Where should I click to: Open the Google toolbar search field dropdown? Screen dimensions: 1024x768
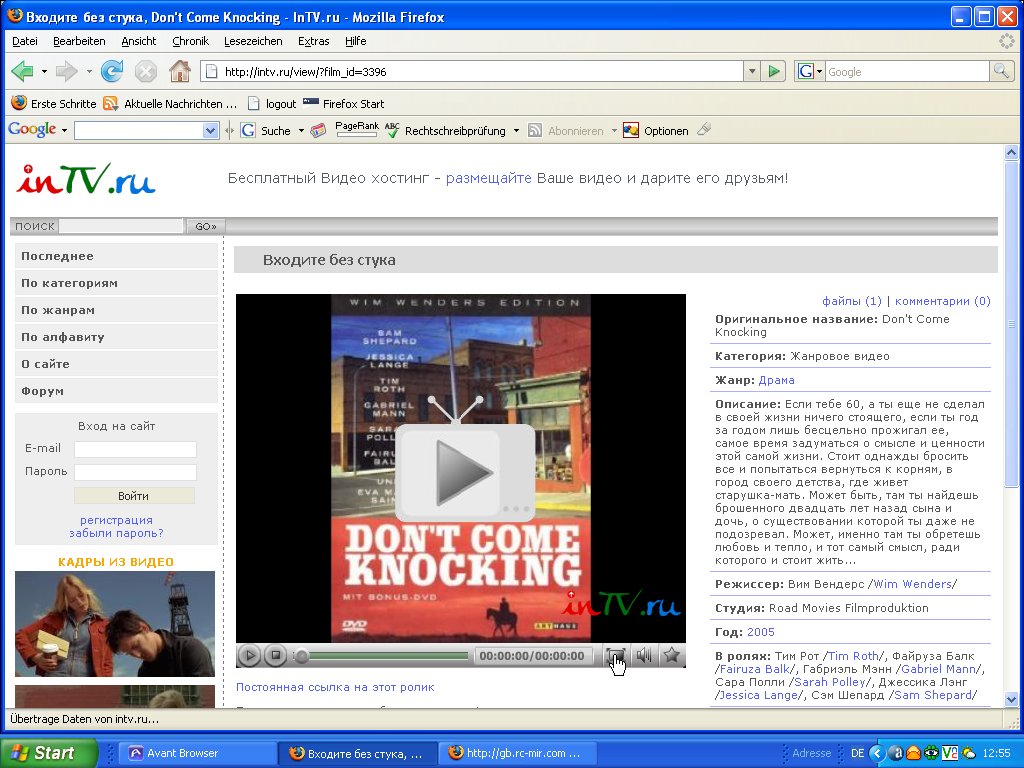click(210, 131)
